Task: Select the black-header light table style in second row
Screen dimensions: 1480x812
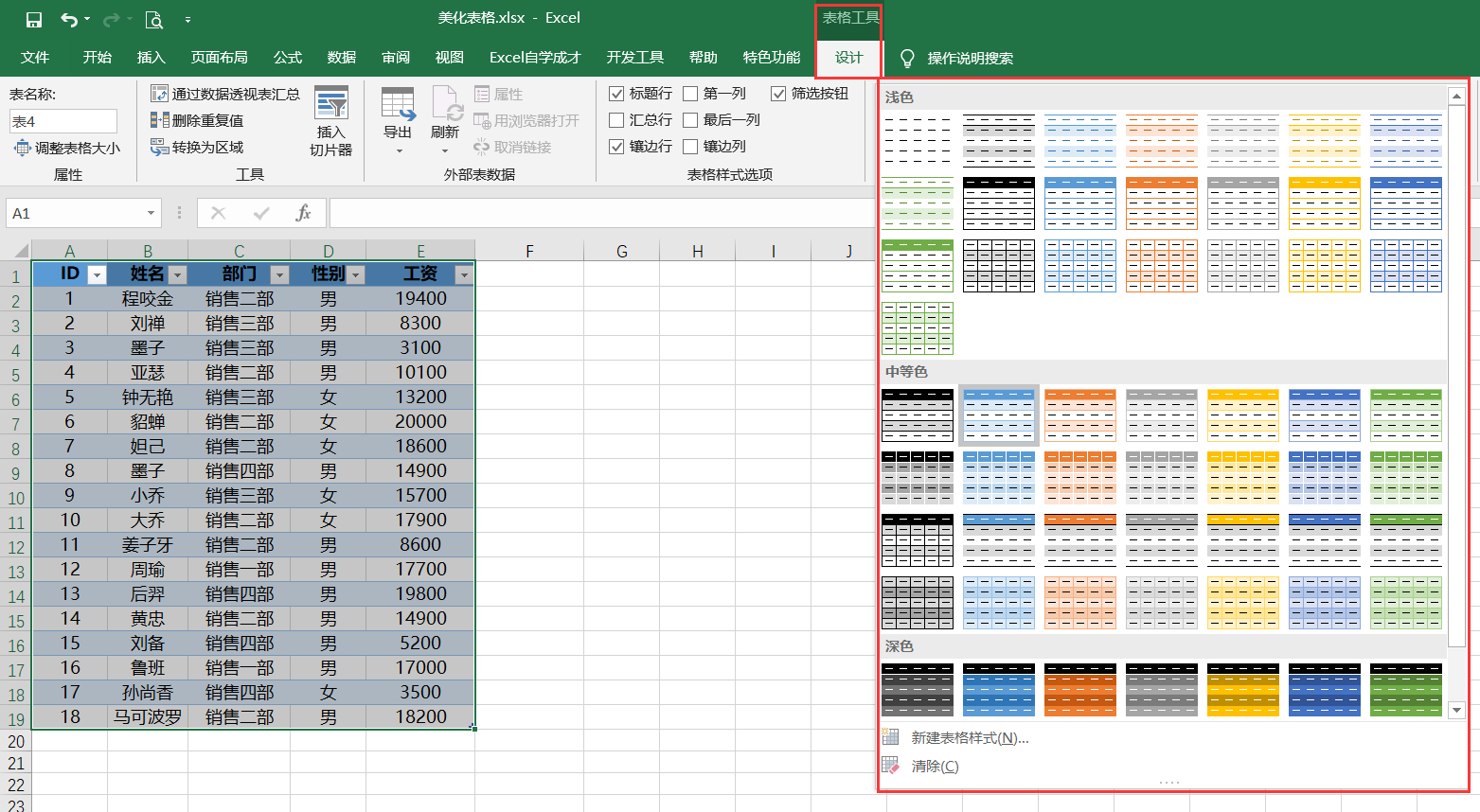Action: tap(999, 203)
